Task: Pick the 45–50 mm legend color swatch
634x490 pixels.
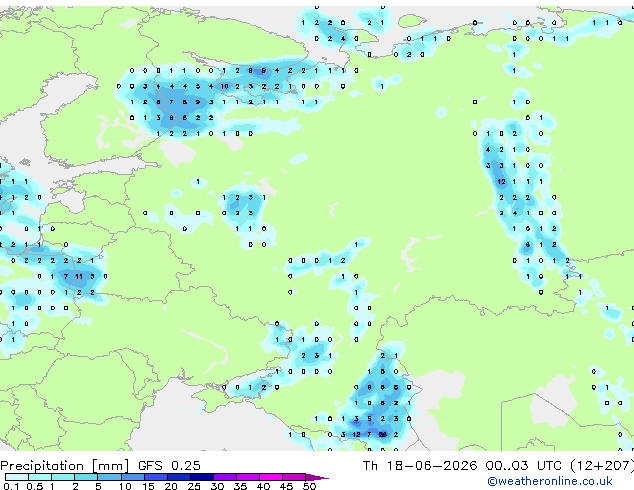Action: [294, 477]
